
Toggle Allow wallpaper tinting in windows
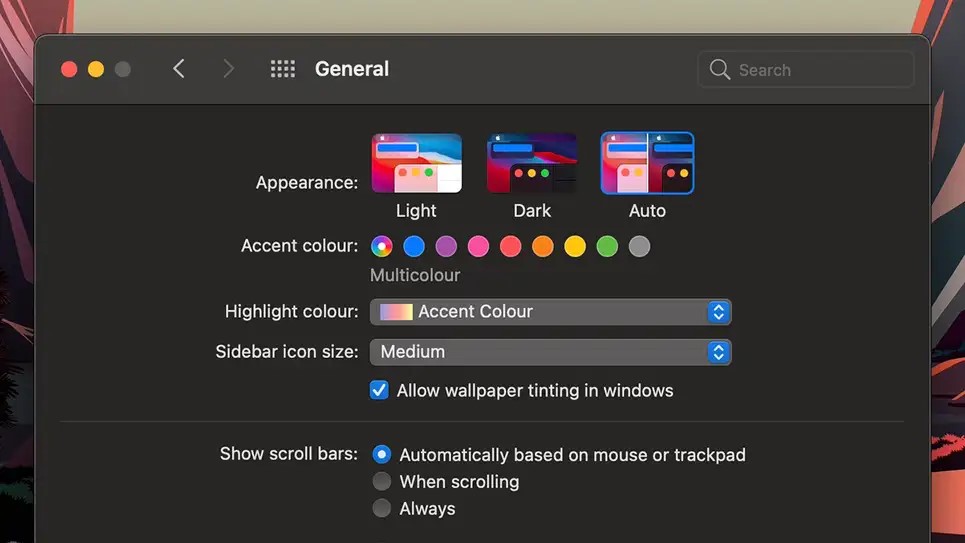[x=379, y=390]
